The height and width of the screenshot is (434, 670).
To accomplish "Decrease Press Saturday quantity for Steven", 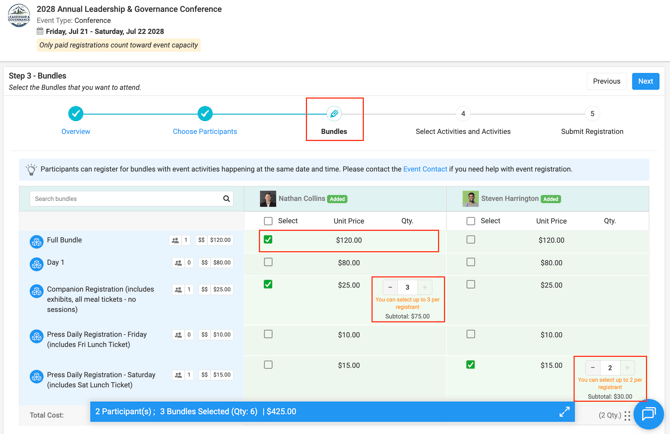I will tap(593, 368).
